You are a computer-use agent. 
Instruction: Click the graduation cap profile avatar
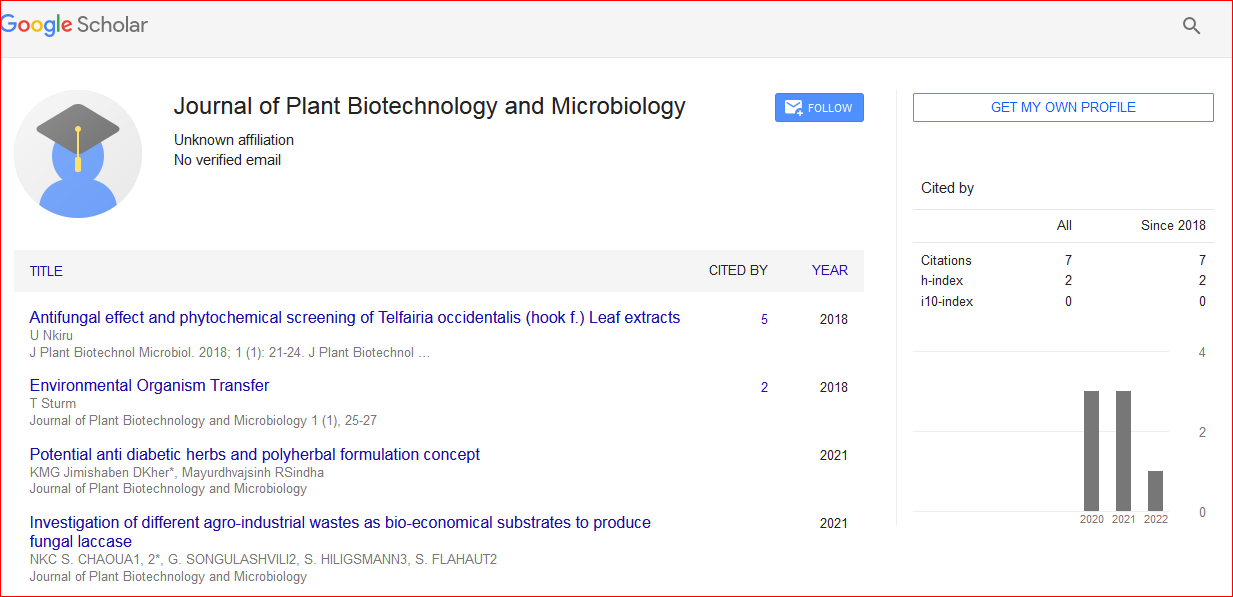[78, 154]
